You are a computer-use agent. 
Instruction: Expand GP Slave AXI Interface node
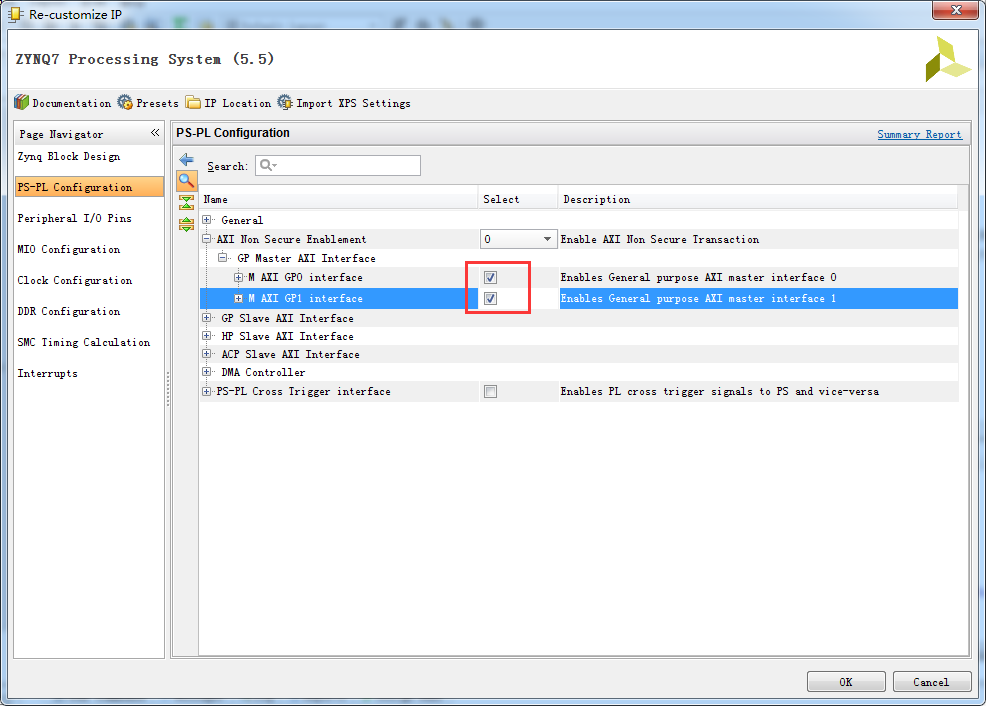(x=207, y=318)
